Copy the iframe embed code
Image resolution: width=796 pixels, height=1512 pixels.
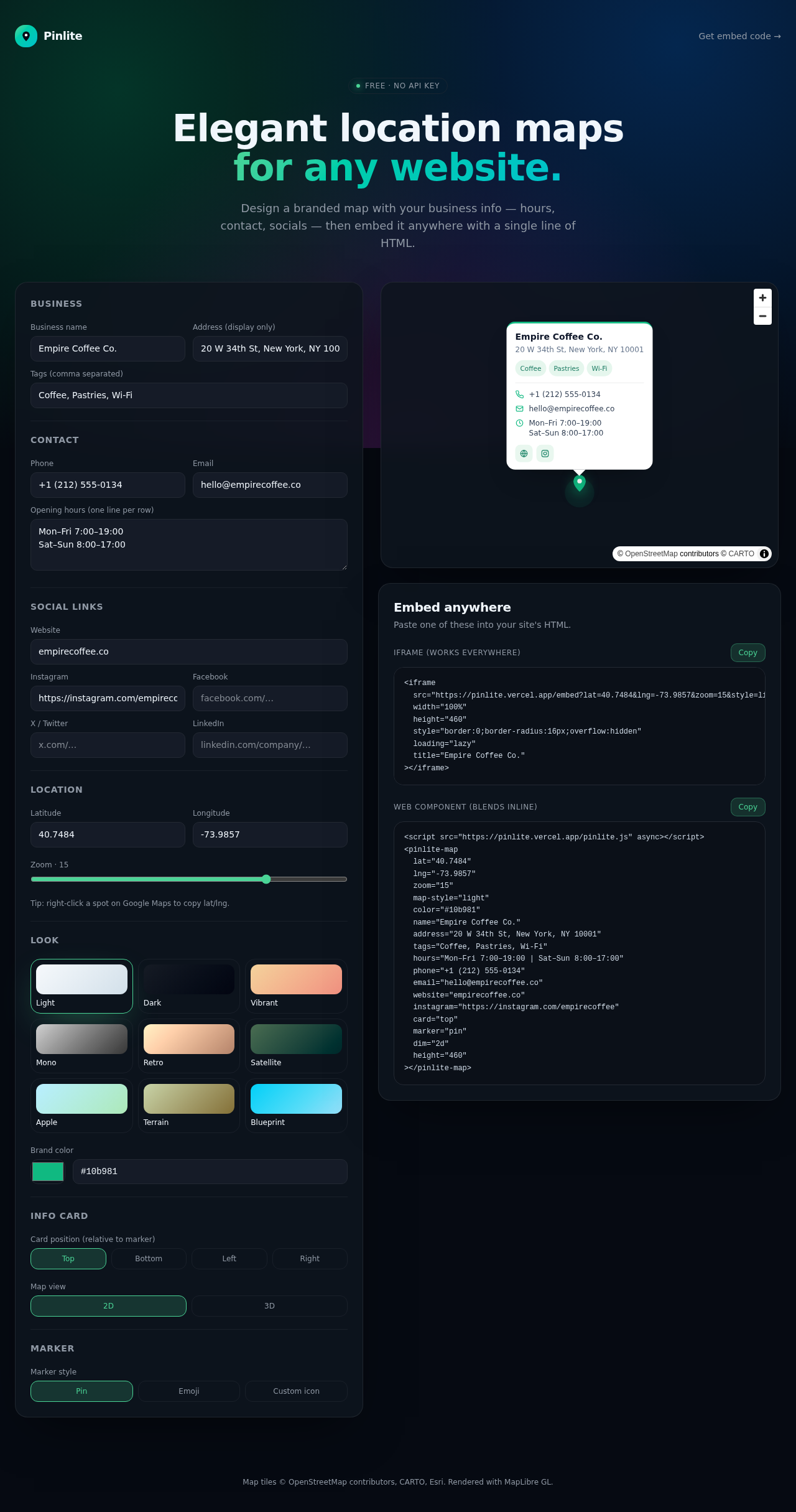(x=747, y=653)
